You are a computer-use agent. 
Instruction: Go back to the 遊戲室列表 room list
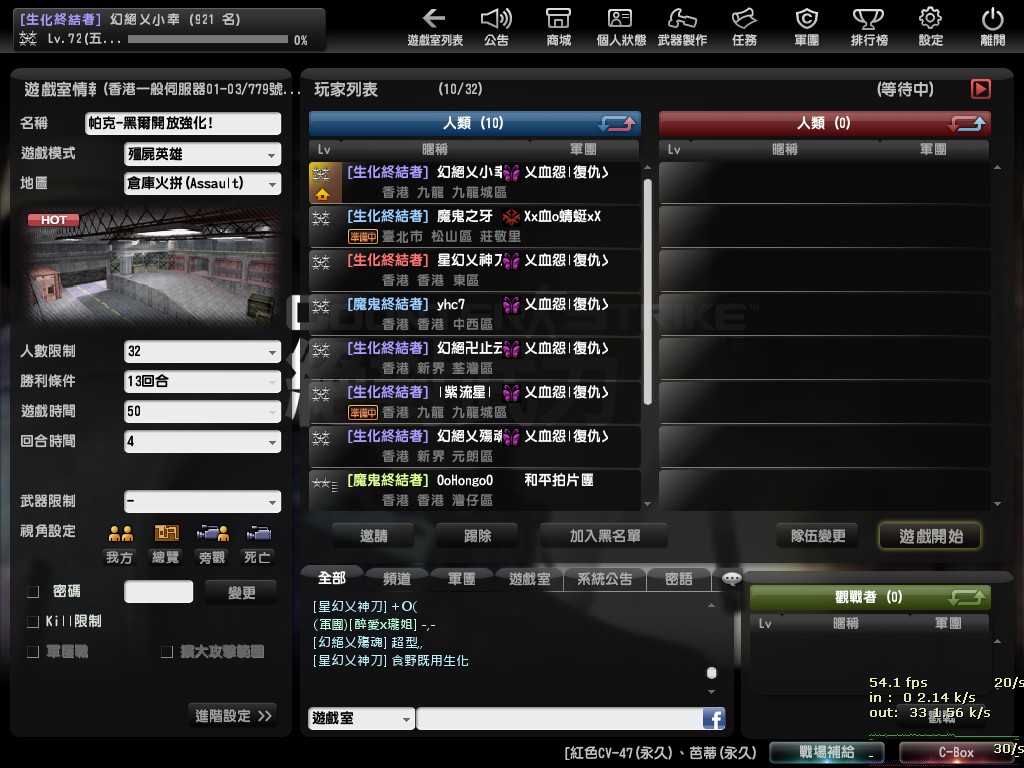click(x=434, y=27)
